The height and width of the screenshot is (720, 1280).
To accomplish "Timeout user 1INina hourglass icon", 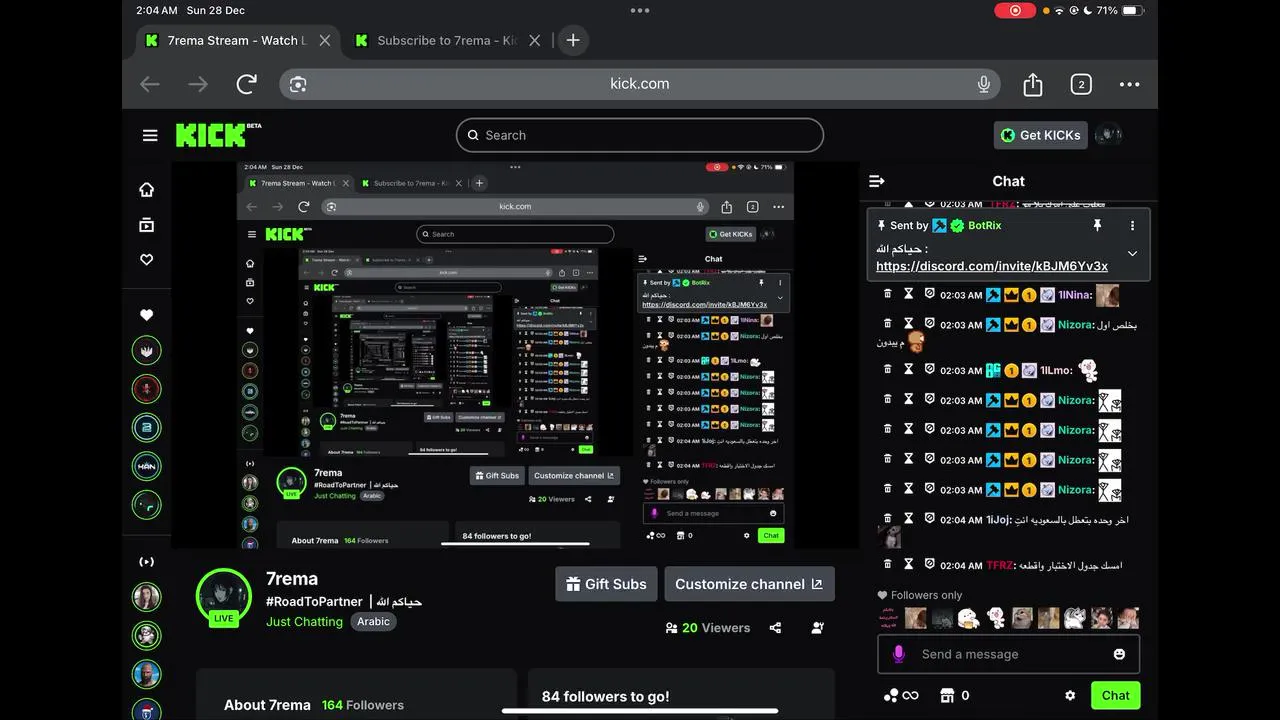I will 909,294.
